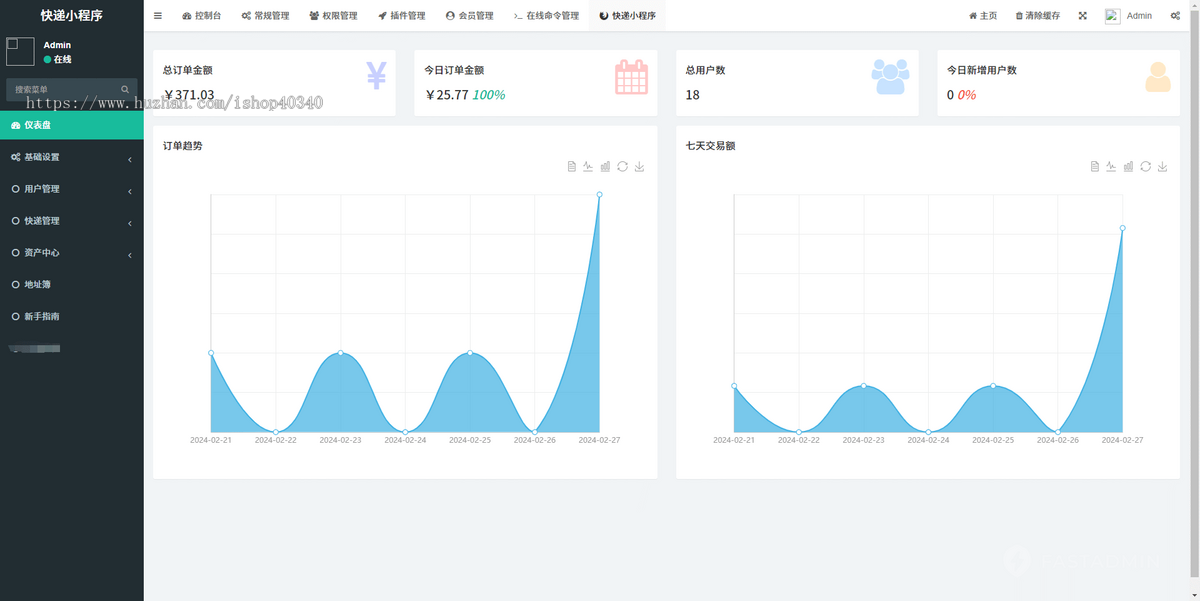Image resolution: width=1200 pixels, height=601 pixels.
Task: Click 清除缓存 in the top bar
Action: [1037, 16]
